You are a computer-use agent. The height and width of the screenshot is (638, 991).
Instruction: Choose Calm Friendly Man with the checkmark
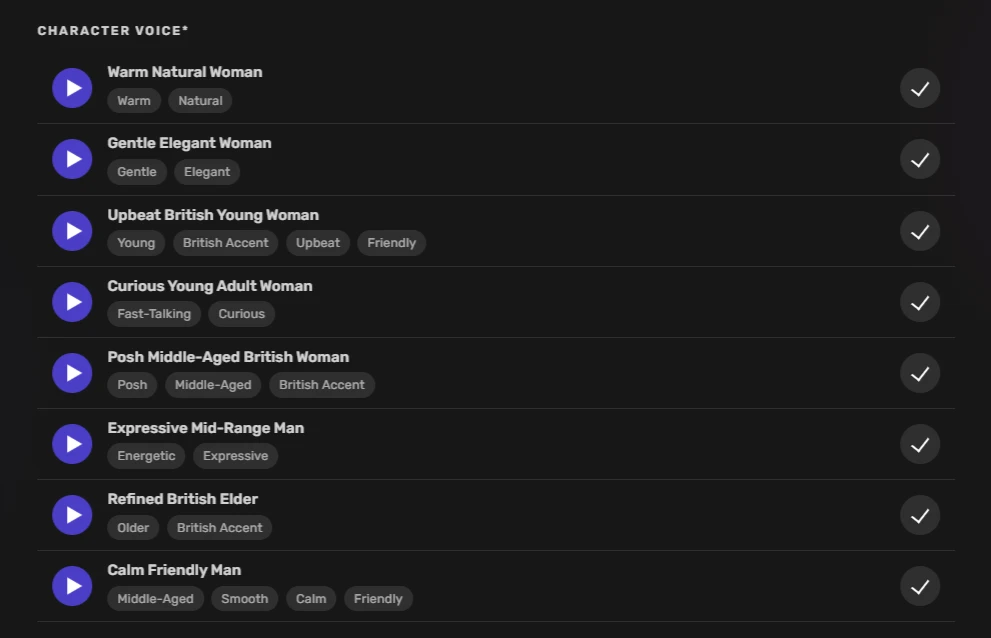point(920,586)
